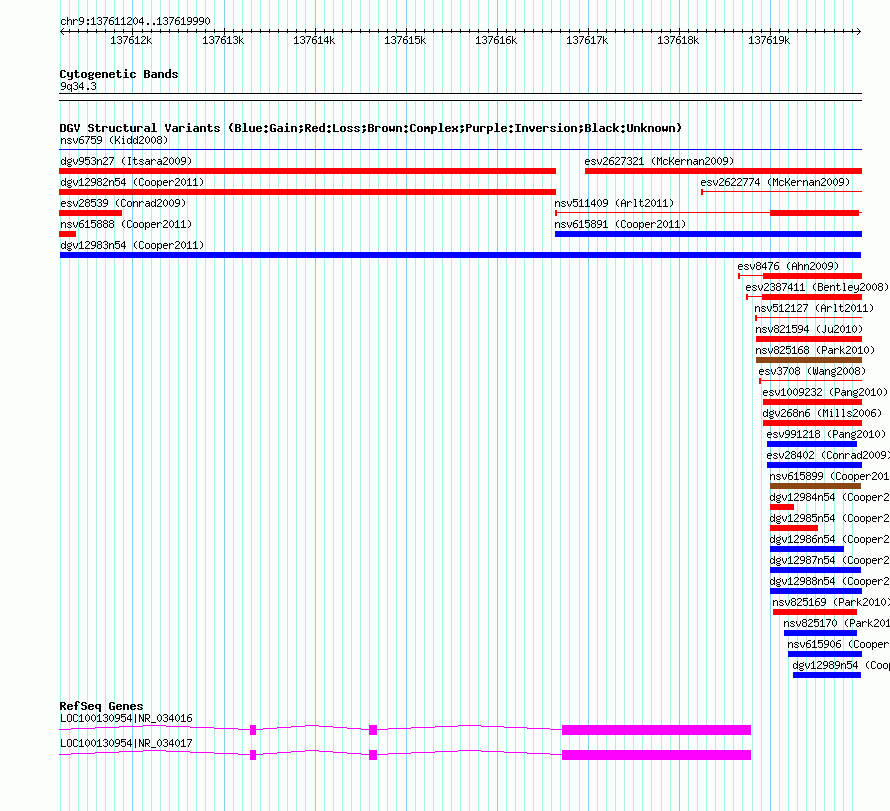890x811 pixels.
Task: Select the nsv511409 (Arlt2011) label
Action: click(x=614, y=203)
